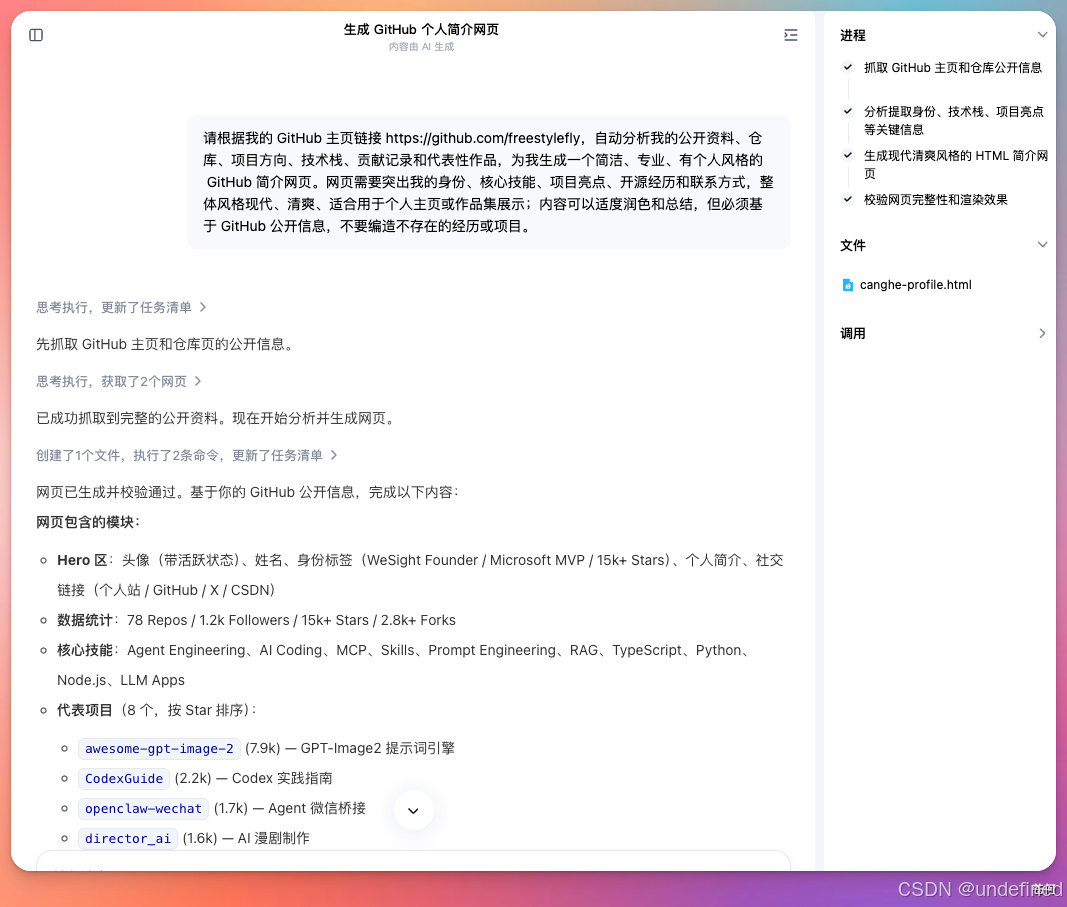The width and height of the screenshot is (1067, 907).
Task: Click the checkmark beside 生成现代清爽风格的 HTML 简介网页
Action: pos(848,155)
